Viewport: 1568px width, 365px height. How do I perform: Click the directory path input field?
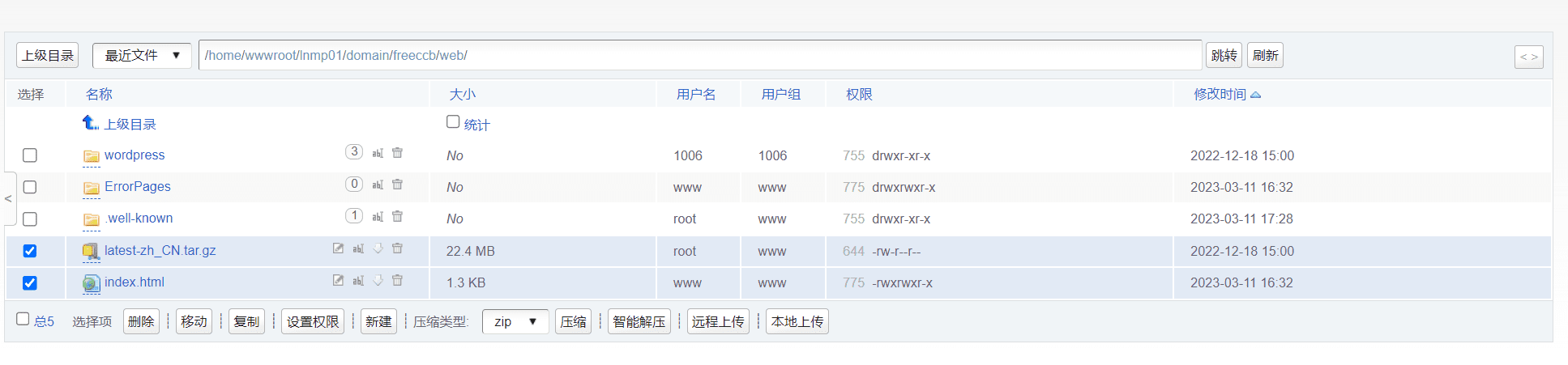pyautogui.click(x=700, y=55)
